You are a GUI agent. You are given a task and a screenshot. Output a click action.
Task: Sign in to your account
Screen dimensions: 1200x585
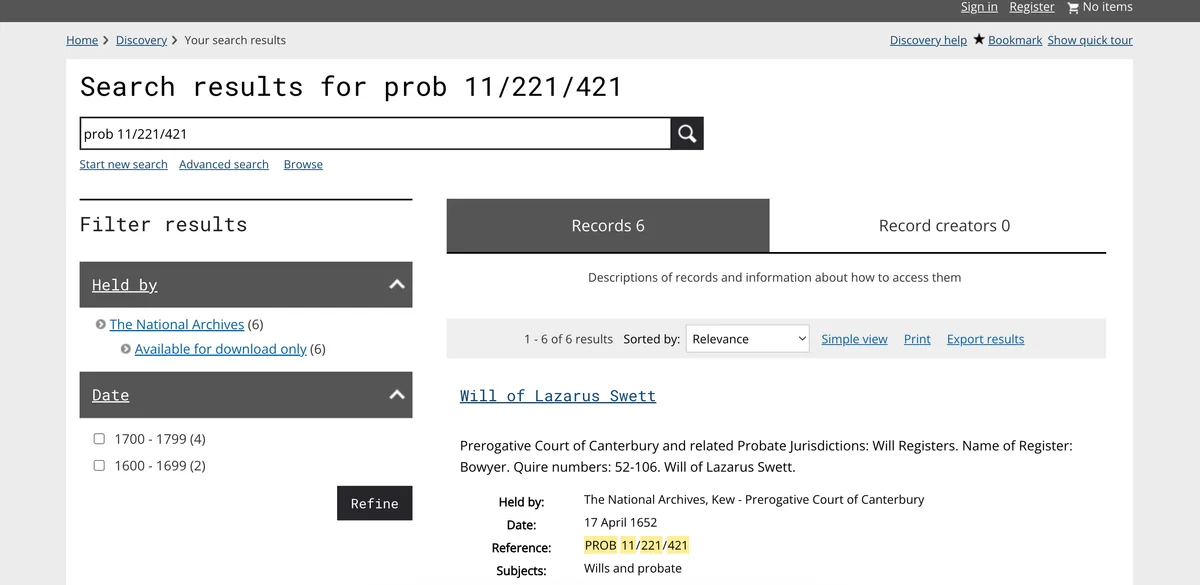point(978,7)
